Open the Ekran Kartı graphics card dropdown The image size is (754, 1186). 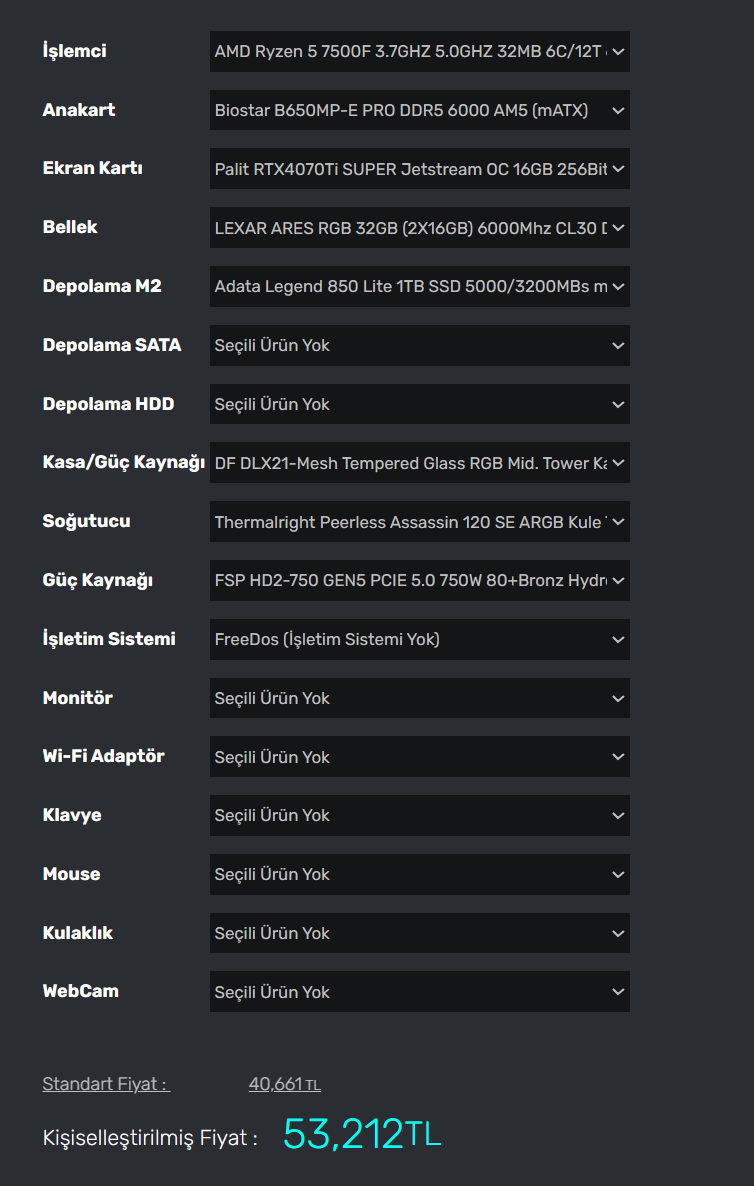pos(419,169)
